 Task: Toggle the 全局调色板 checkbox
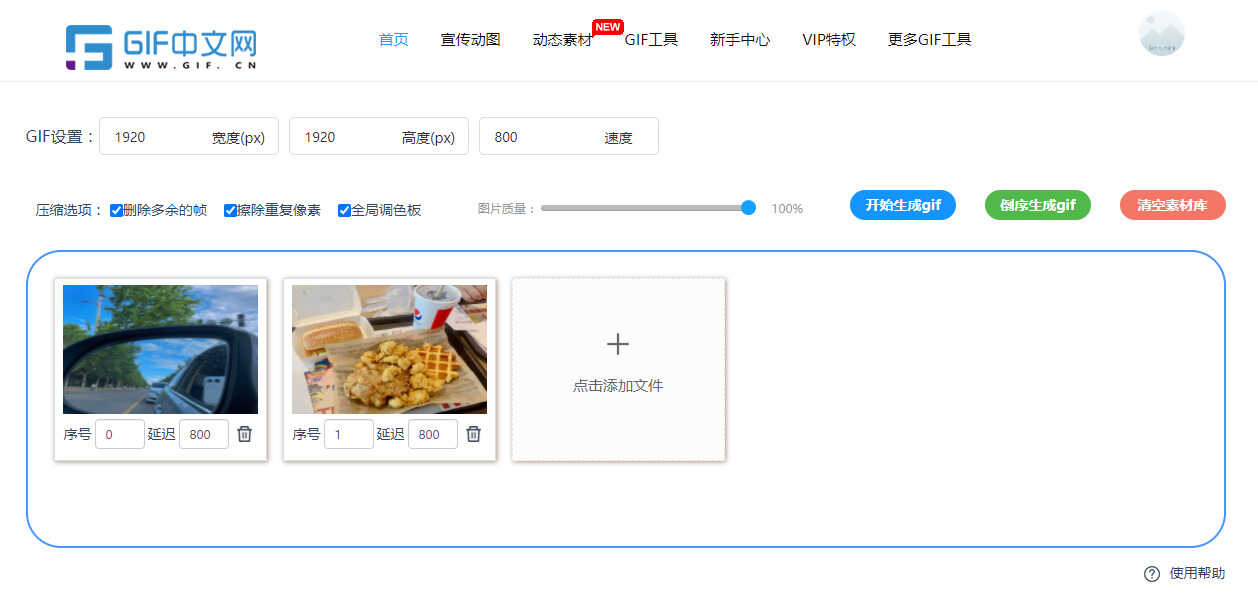(x=344, y=210)
